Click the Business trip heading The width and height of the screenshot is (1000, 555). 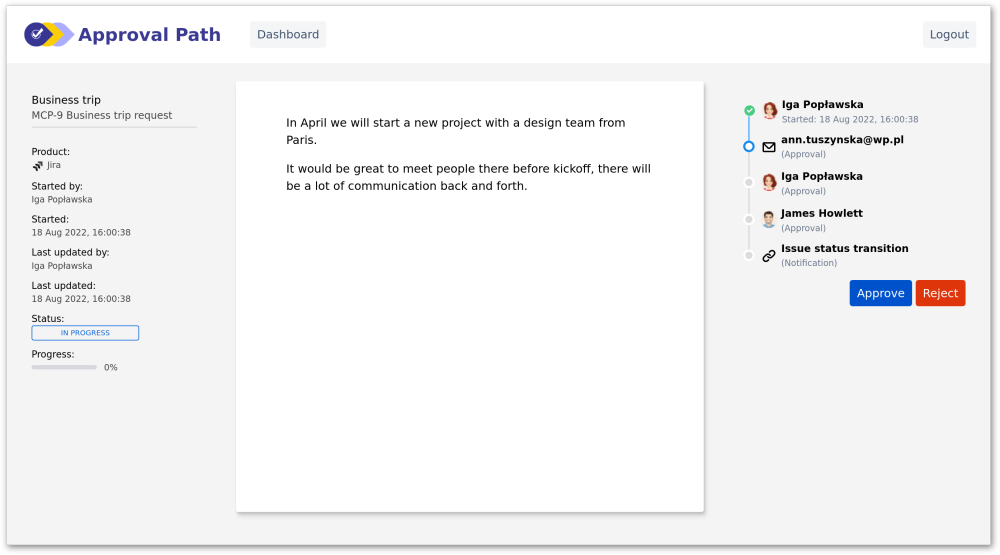pyautogui.click(x=66, y=100)
